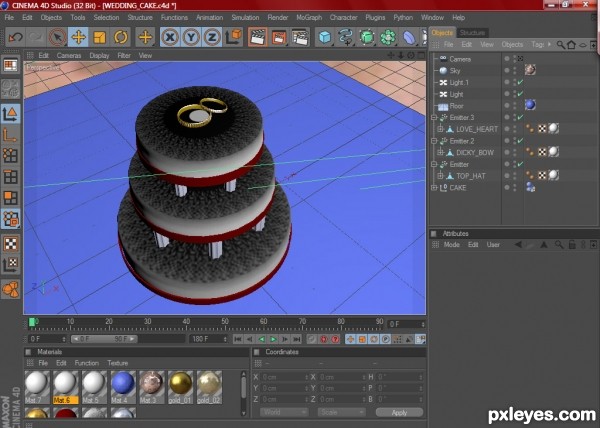This screenshot has height=428, width=600.
Task: Open the Python menu
Action: [x=403, y=18]
